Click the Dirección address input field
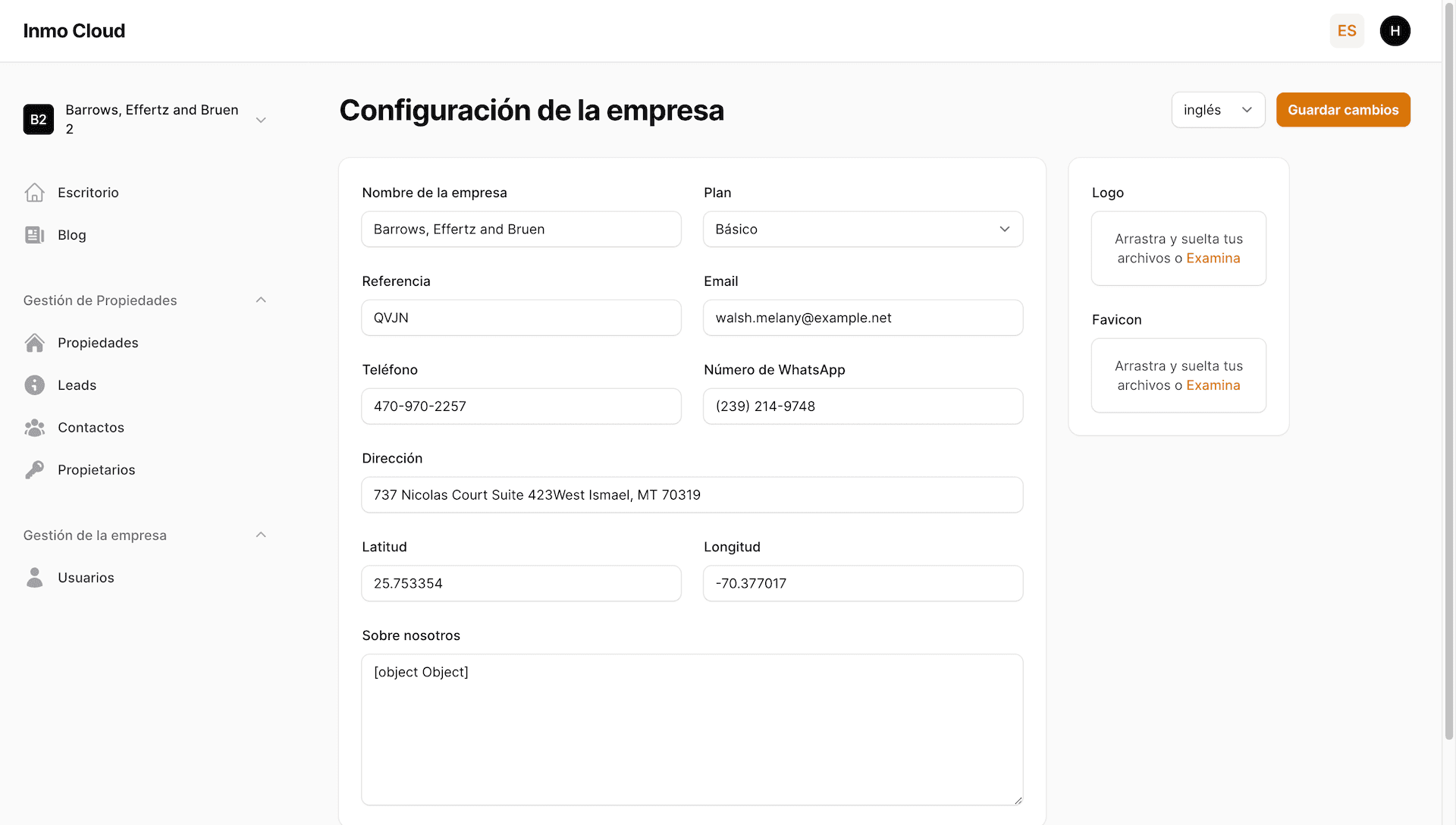The image size is (1456, 825). click(692, 495)
